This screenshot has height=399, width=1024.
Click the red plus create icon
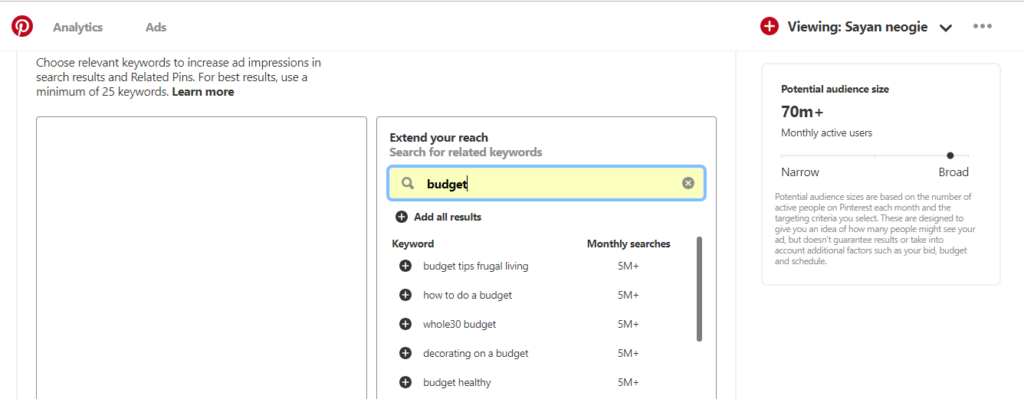coord(769,27)
